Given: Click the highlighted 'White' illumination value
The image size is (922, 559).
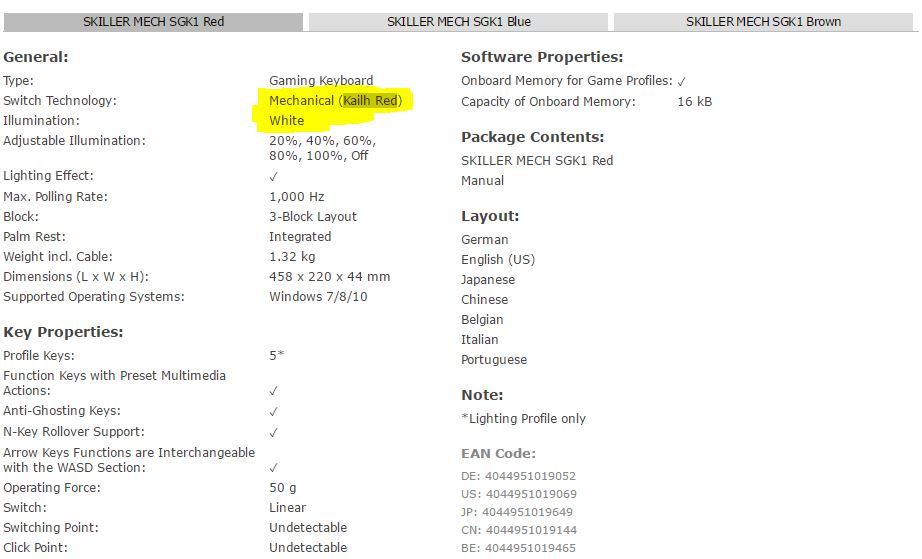Looking at the screenshot, I should pos(286,120).
